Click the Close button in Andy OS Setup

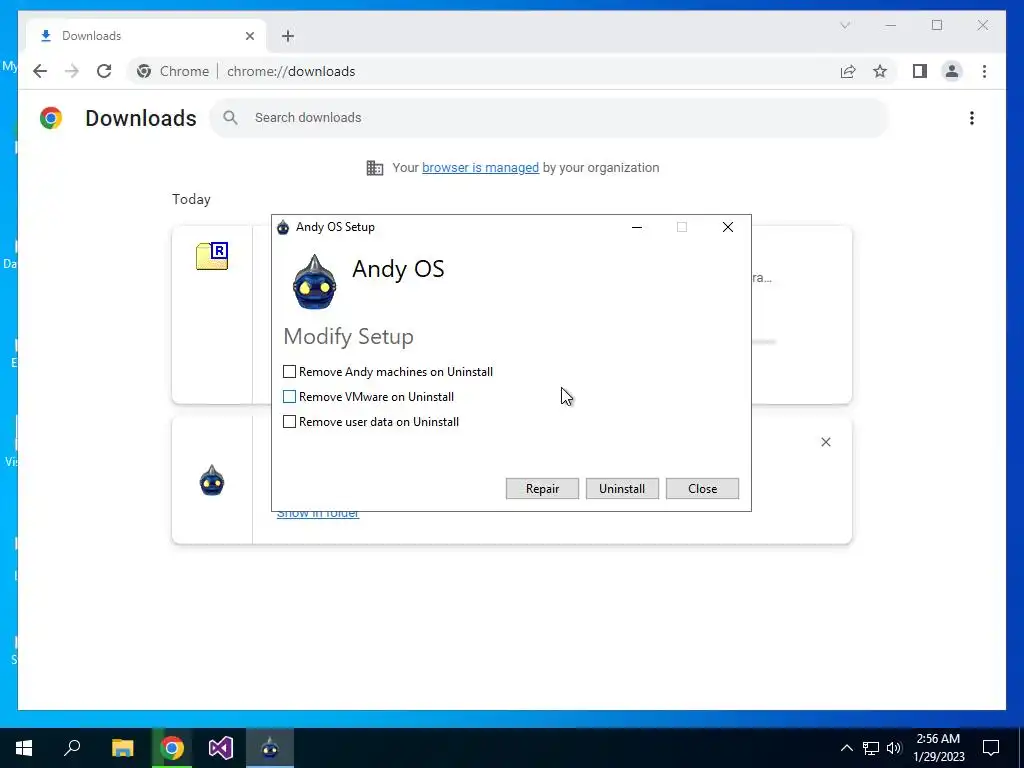tap(702, 488)
